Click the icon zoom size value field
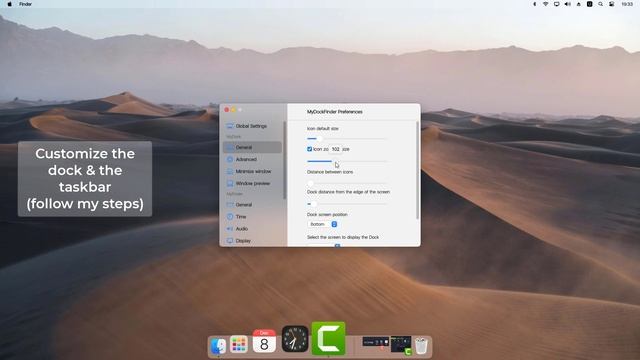This screenshot has width=640, height=360. point(336,149)
